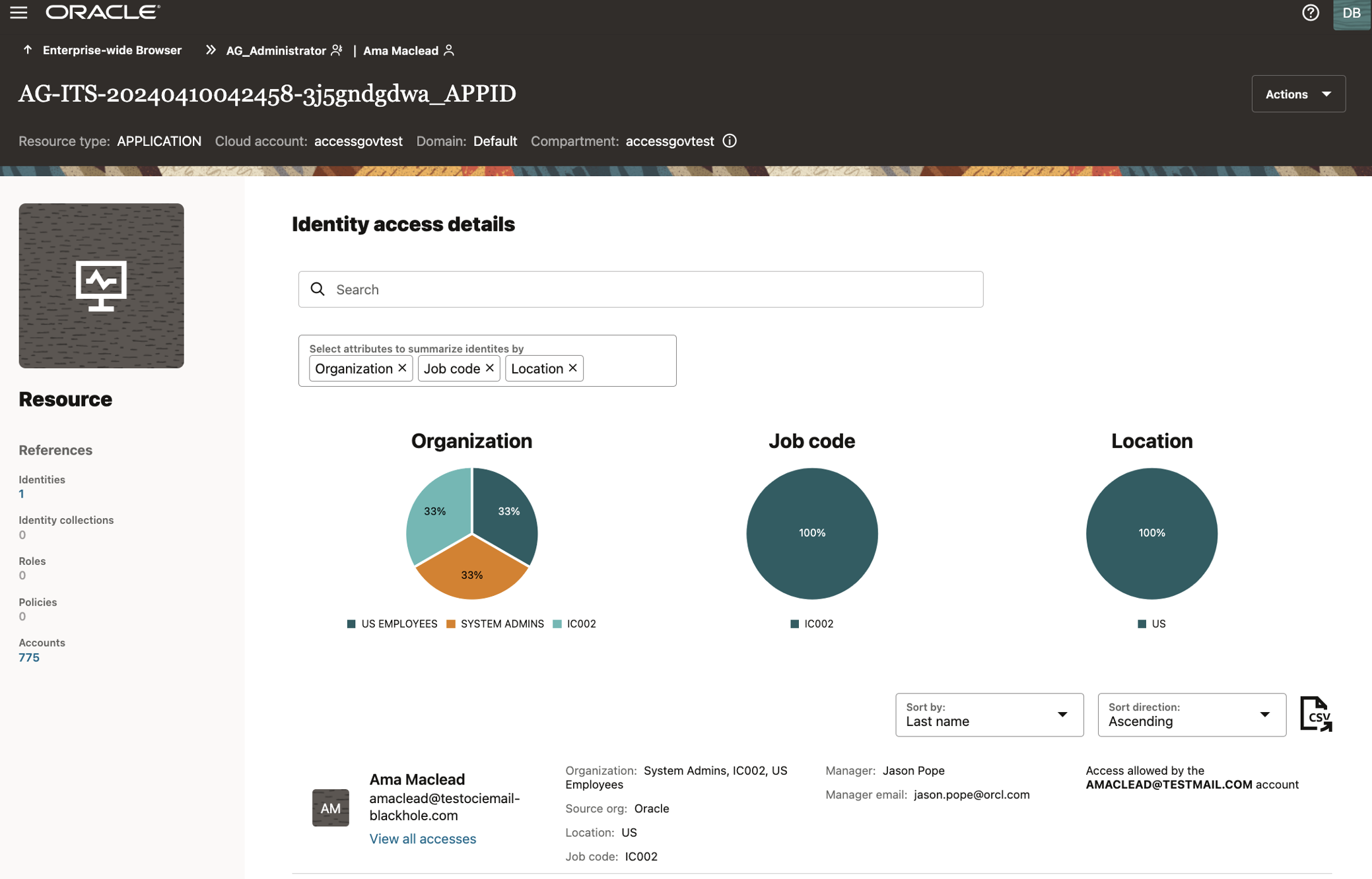This screenshot has width=1372, height=879.
Task: Open the Sort direction Ascending dropdown
Action: [x=1191, y=715]
